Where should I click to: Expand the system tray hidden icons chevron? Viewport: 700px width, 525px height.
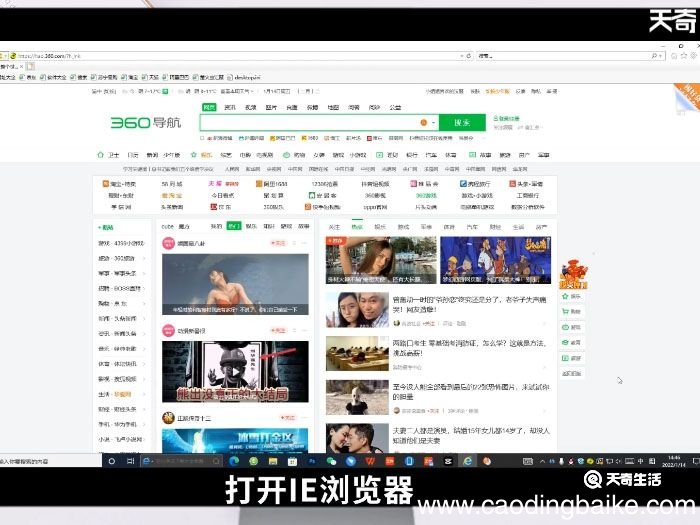pos(542,461)
